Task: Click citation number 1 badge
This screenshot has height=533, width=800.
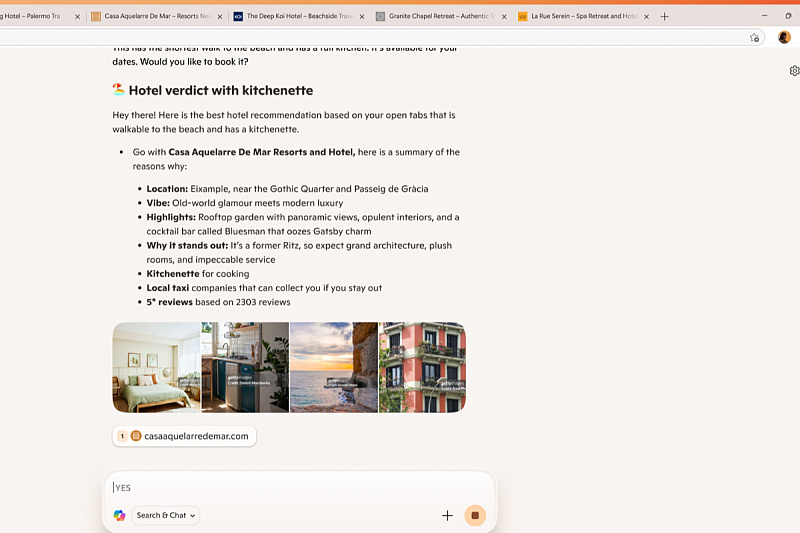Action: coord(122,436)
